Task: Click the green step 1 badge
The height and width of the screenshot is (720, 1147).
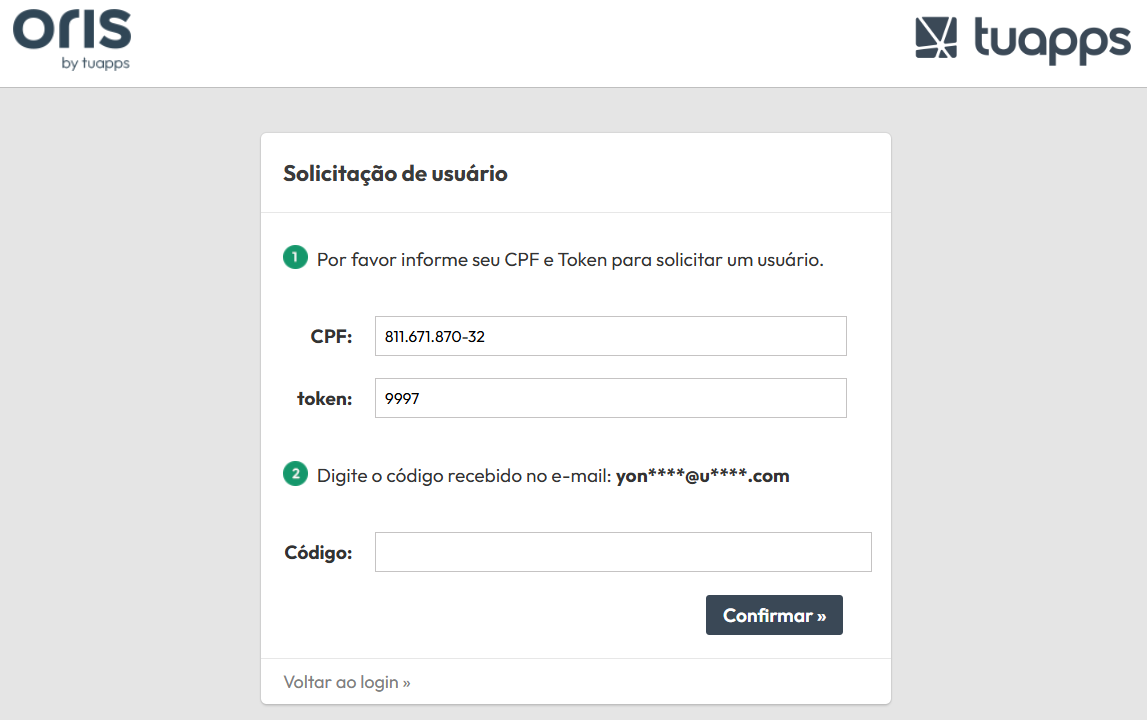Action: click(x=296, y=258)
